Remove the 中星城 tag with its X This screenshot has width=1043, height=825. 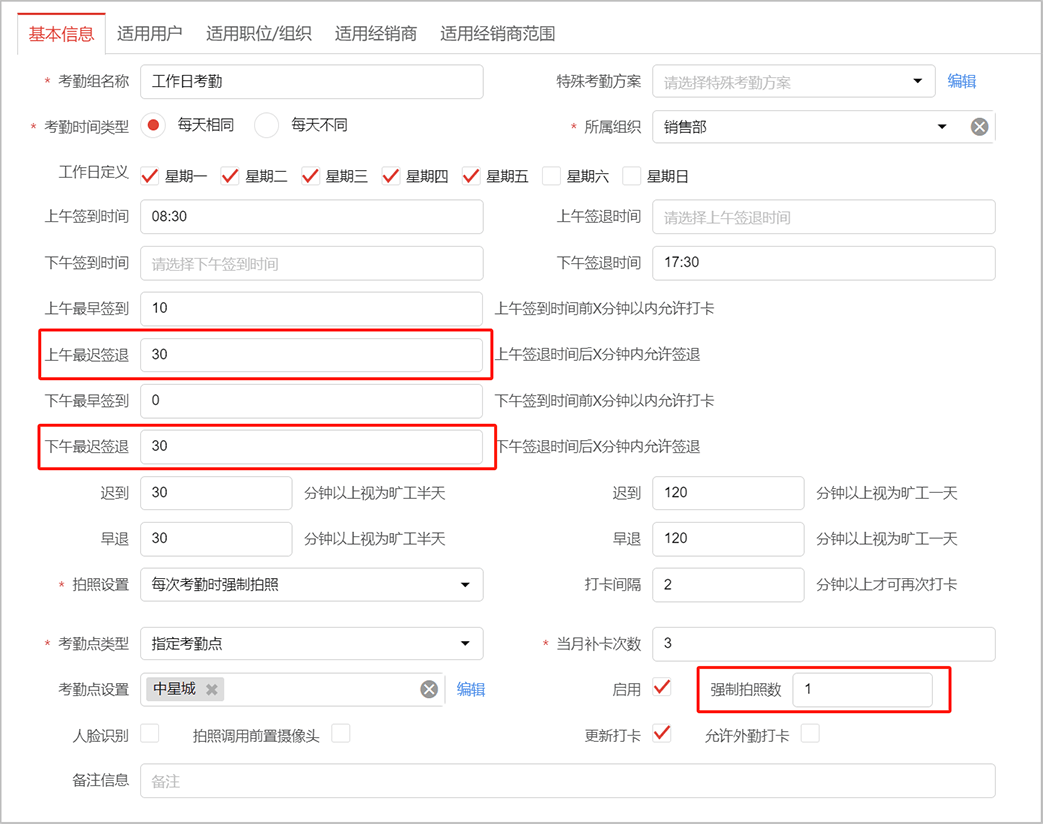tap(212, 689)
